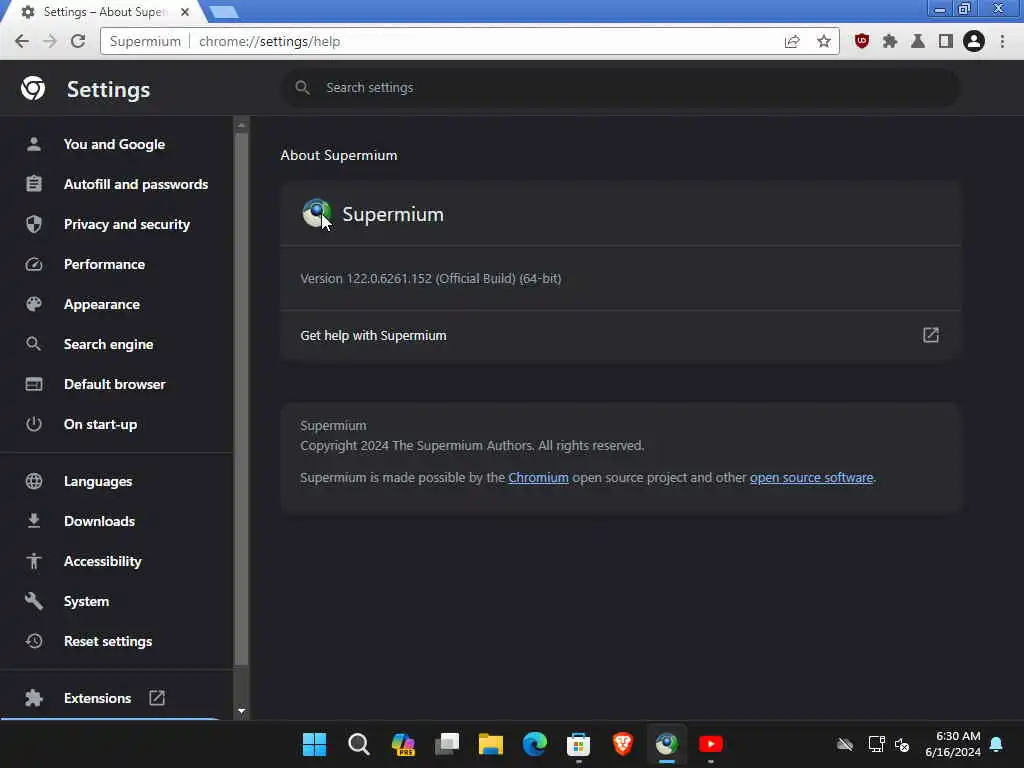Image resolution: width=1024 pixels, height=768 pixels.
Task: Open the Windows Start menu
Action: 314,744
